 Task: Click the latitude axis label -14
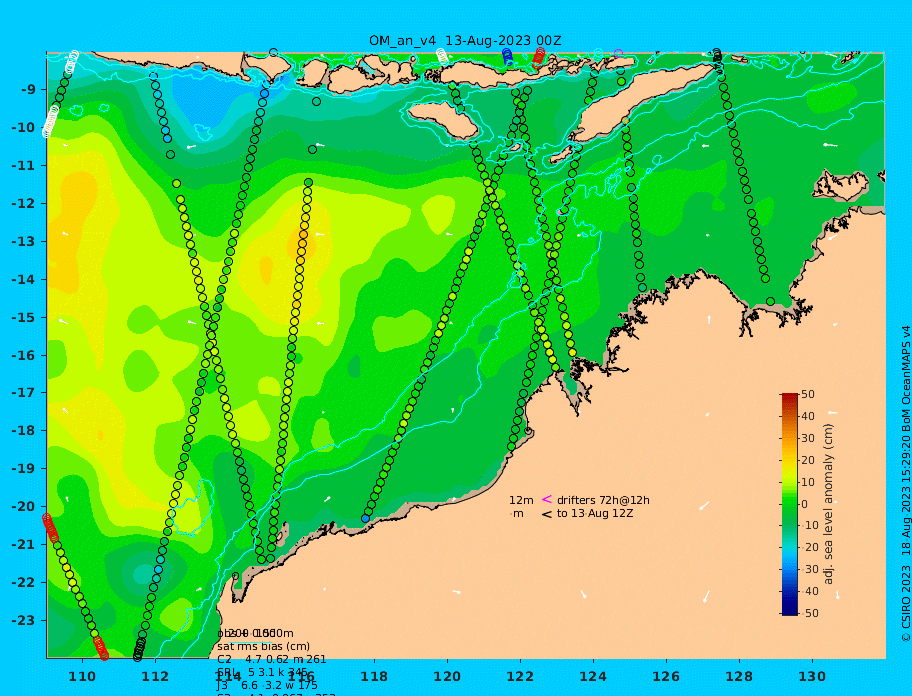[x=24, y=280]
